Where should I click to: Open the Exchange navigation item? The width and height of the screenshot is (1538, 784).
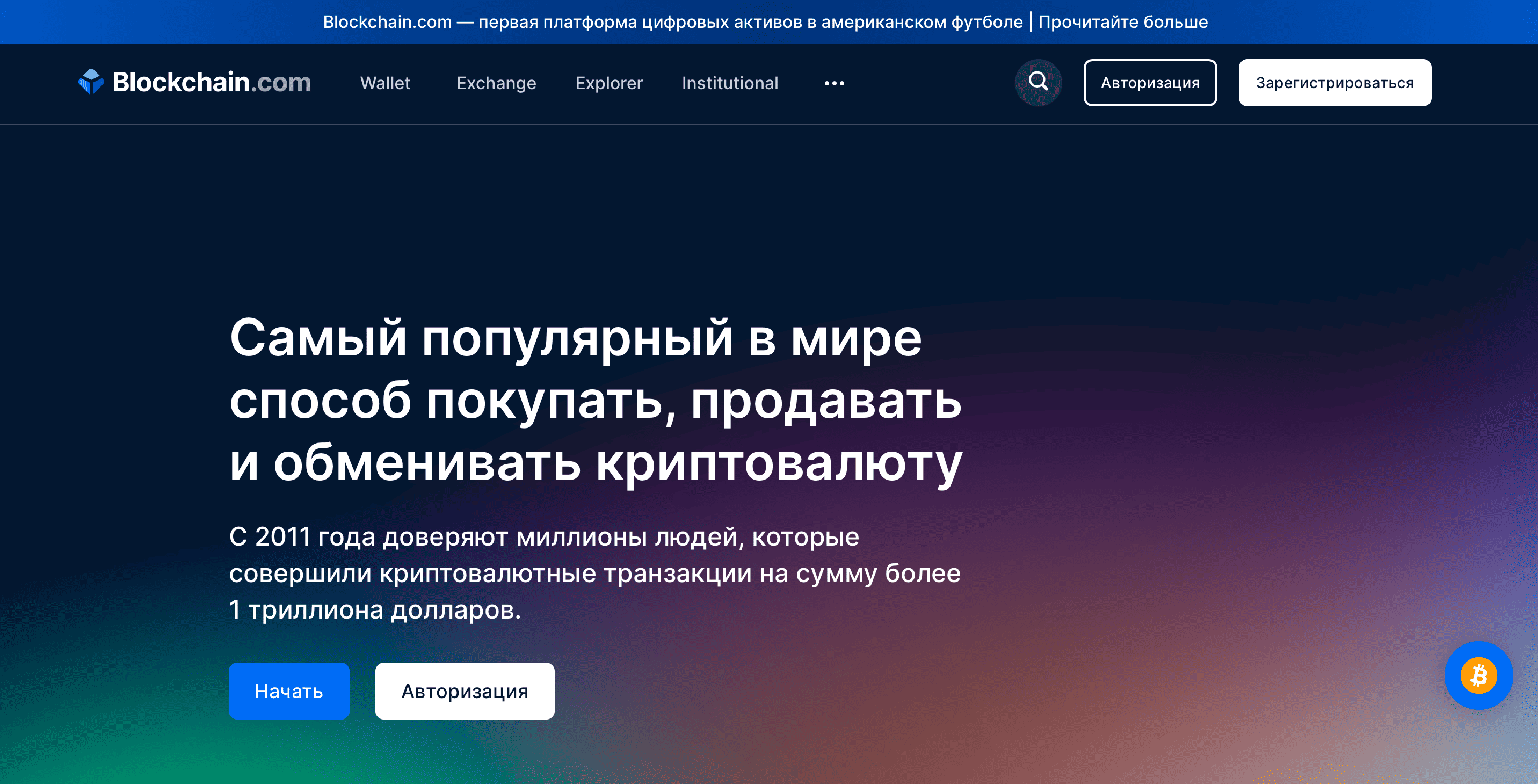pyautogui.click(x=496, y=83)
